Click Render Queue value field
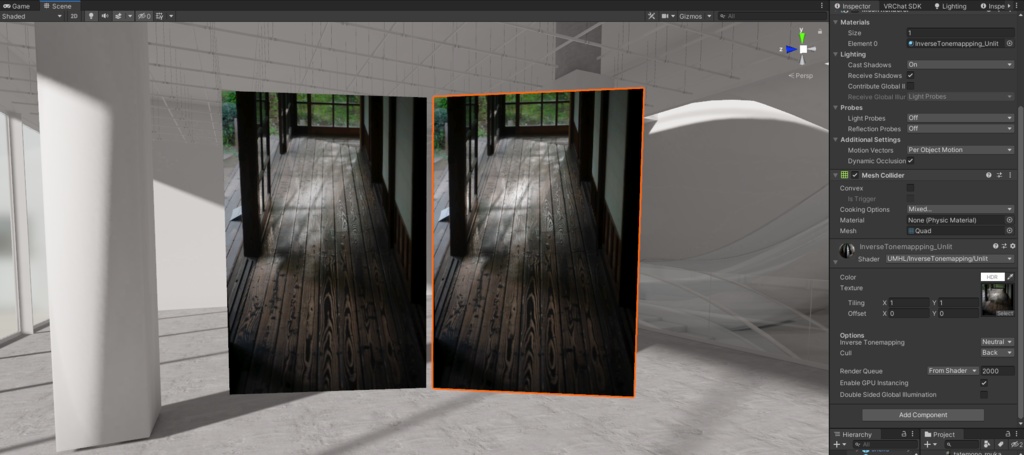 click(x=997, y=371)
